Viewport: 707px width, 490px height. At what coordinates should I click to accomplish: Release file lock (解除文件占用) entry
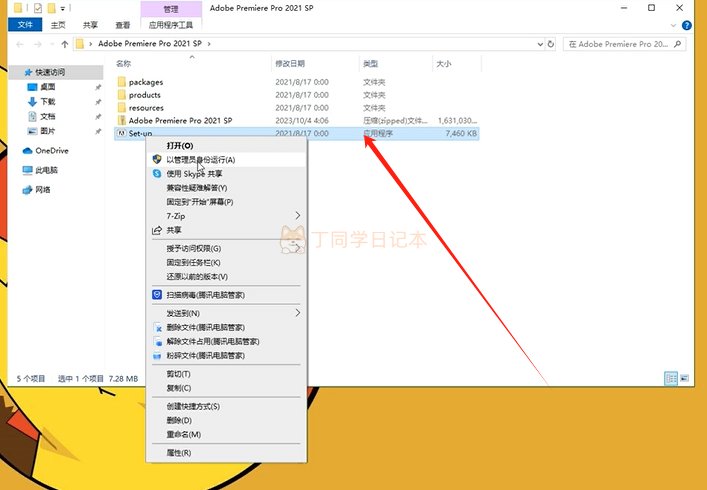click(x=226, y=341)
